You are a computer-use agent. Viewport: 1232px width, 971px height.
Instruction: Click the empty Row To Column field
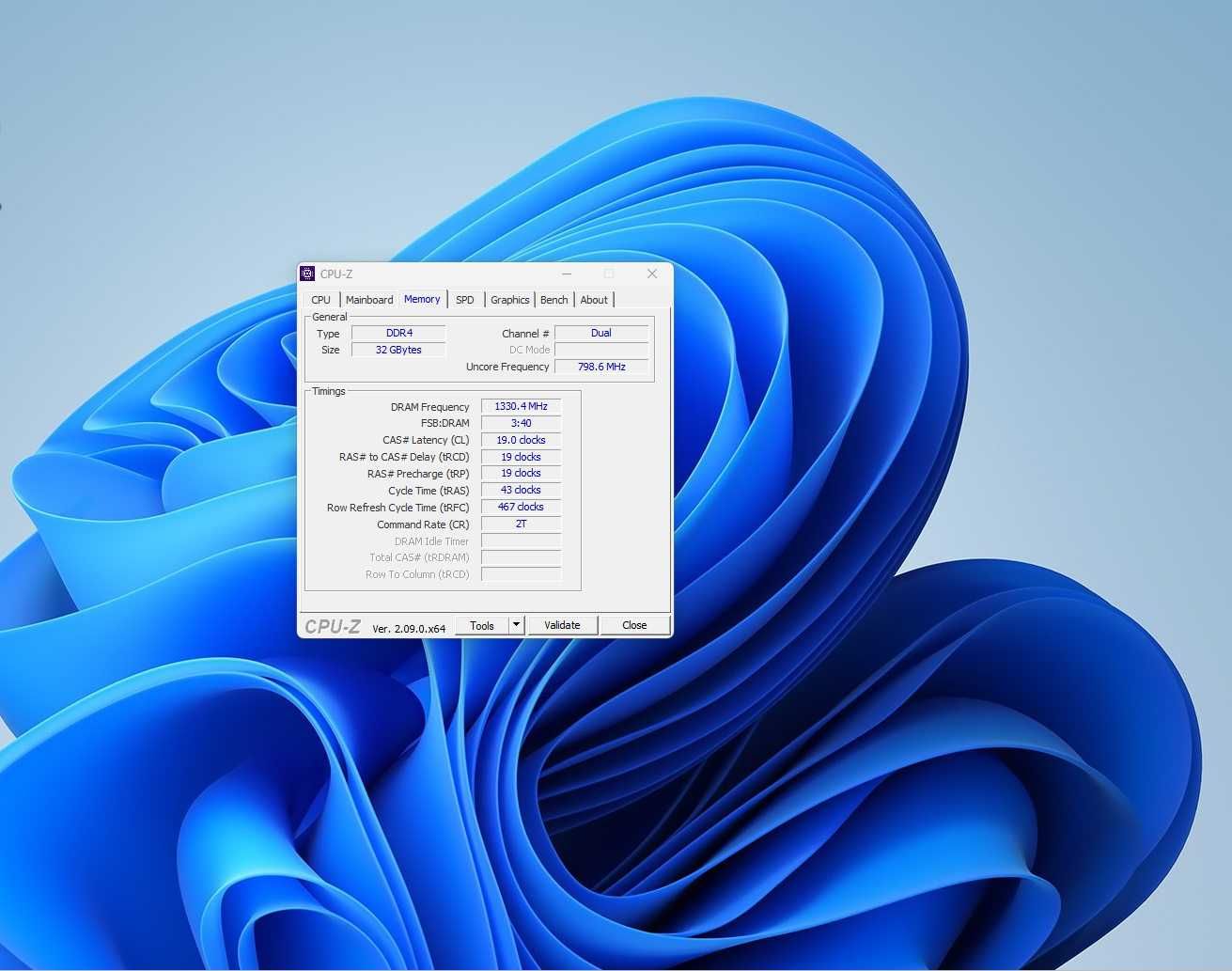(x=522, y=573)
